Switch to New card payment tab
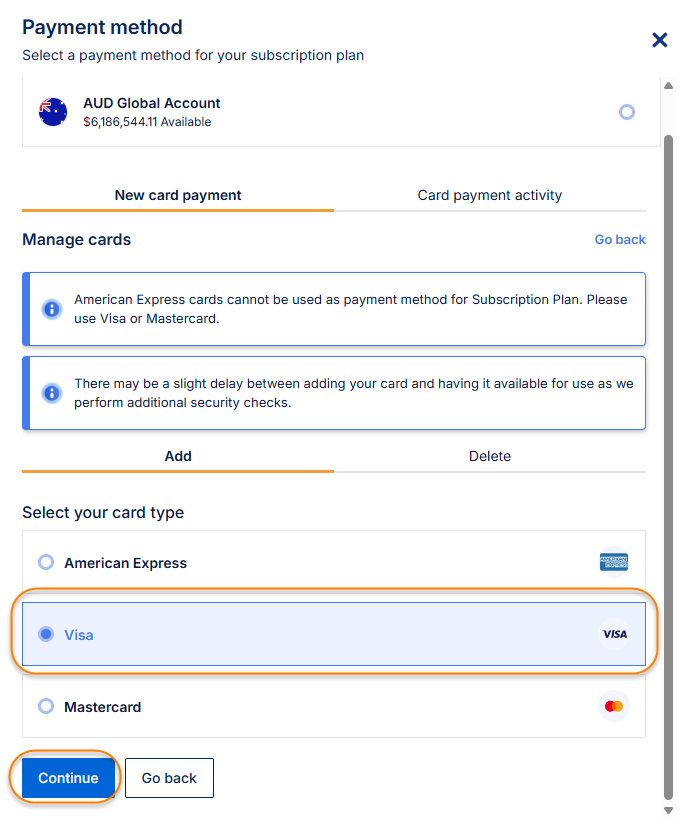The image size is (684, 820). [x=178, y=195]
